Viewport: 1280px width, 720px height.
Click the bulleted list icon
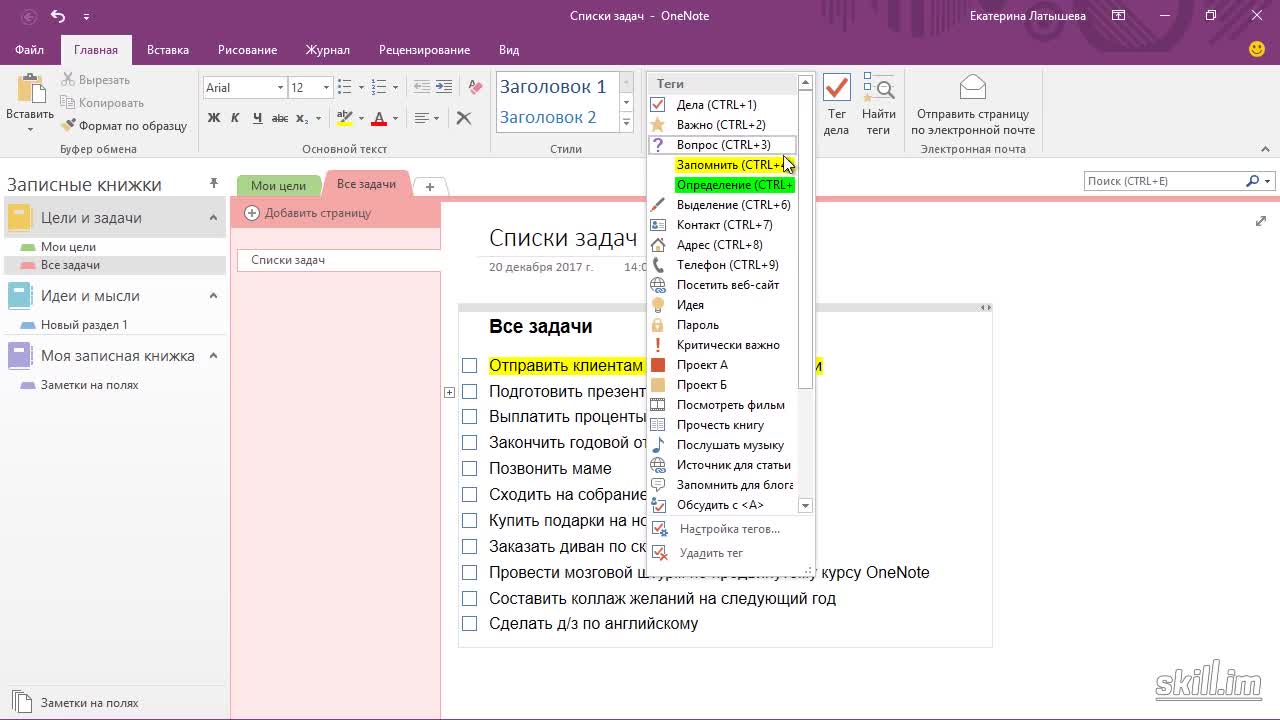pyautogui.click(x=344, y=88)
